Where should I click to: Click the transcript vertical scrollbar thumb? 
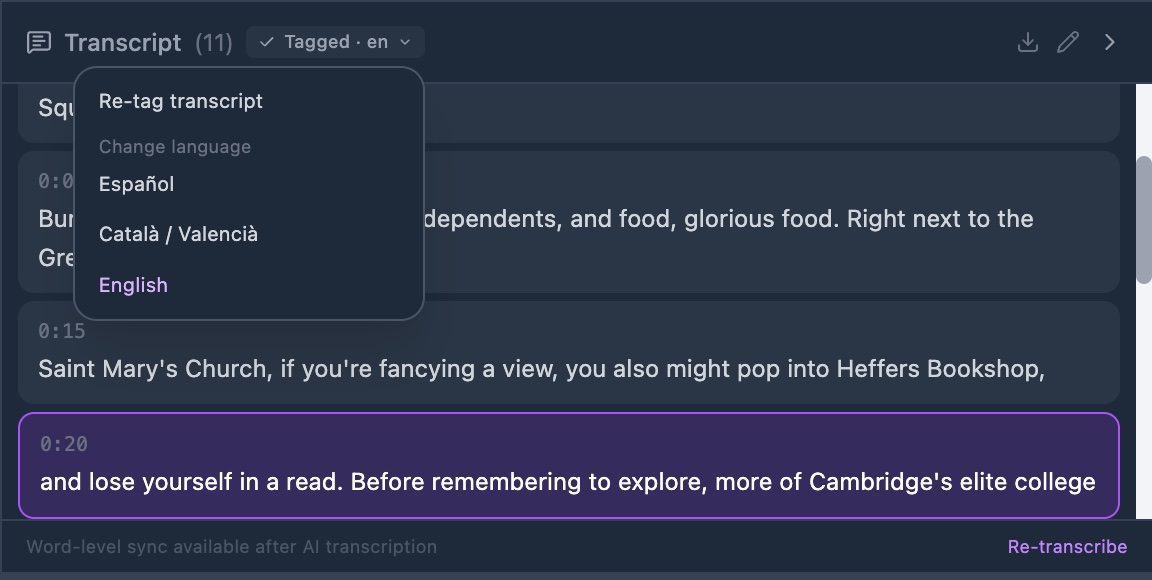pos(1143,220)
